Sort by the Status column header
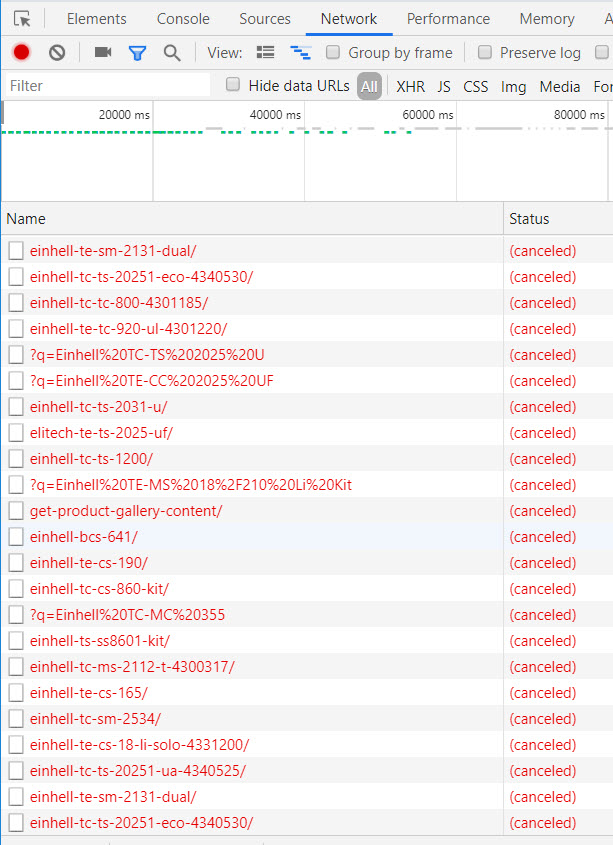 pos(559,219)
